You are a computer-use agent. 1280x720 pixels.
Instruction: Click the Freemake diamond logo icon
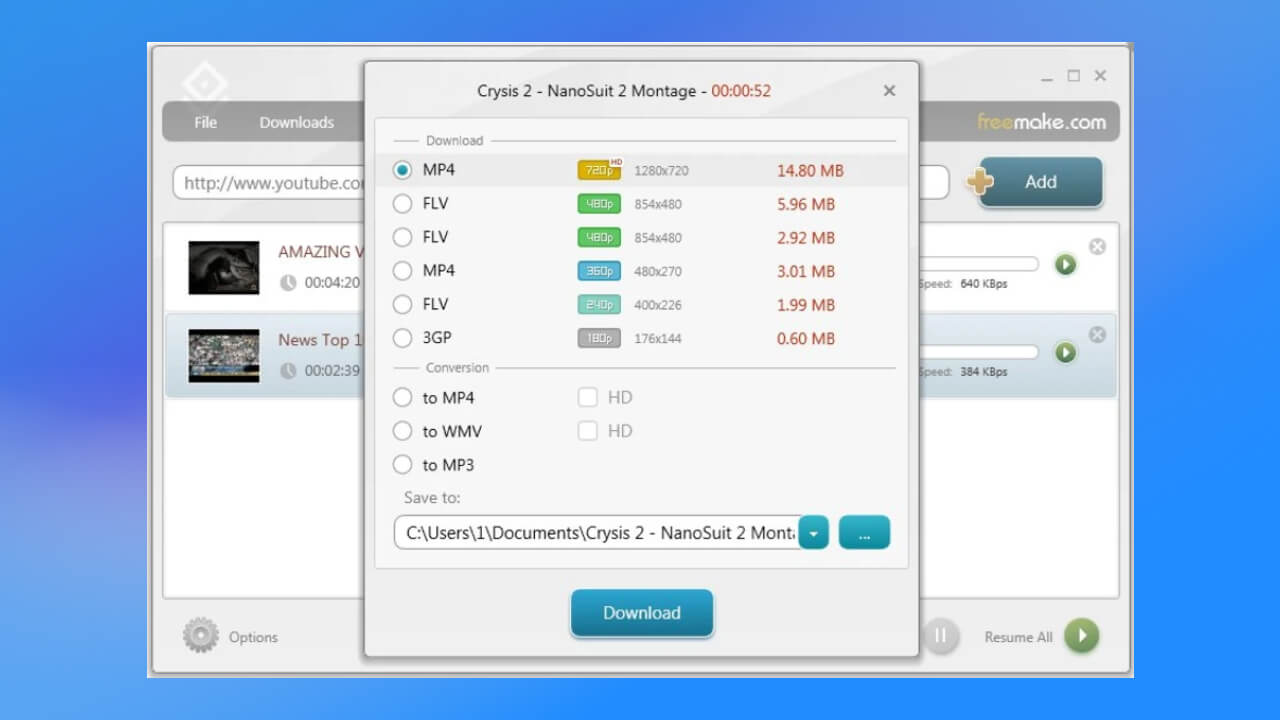205,83
